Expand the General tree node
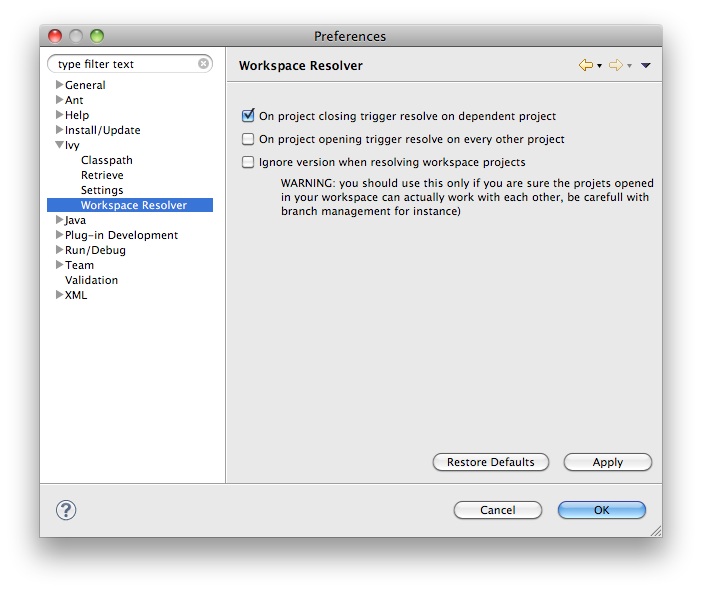Screen dimensions: 702x592 point(60,85)
